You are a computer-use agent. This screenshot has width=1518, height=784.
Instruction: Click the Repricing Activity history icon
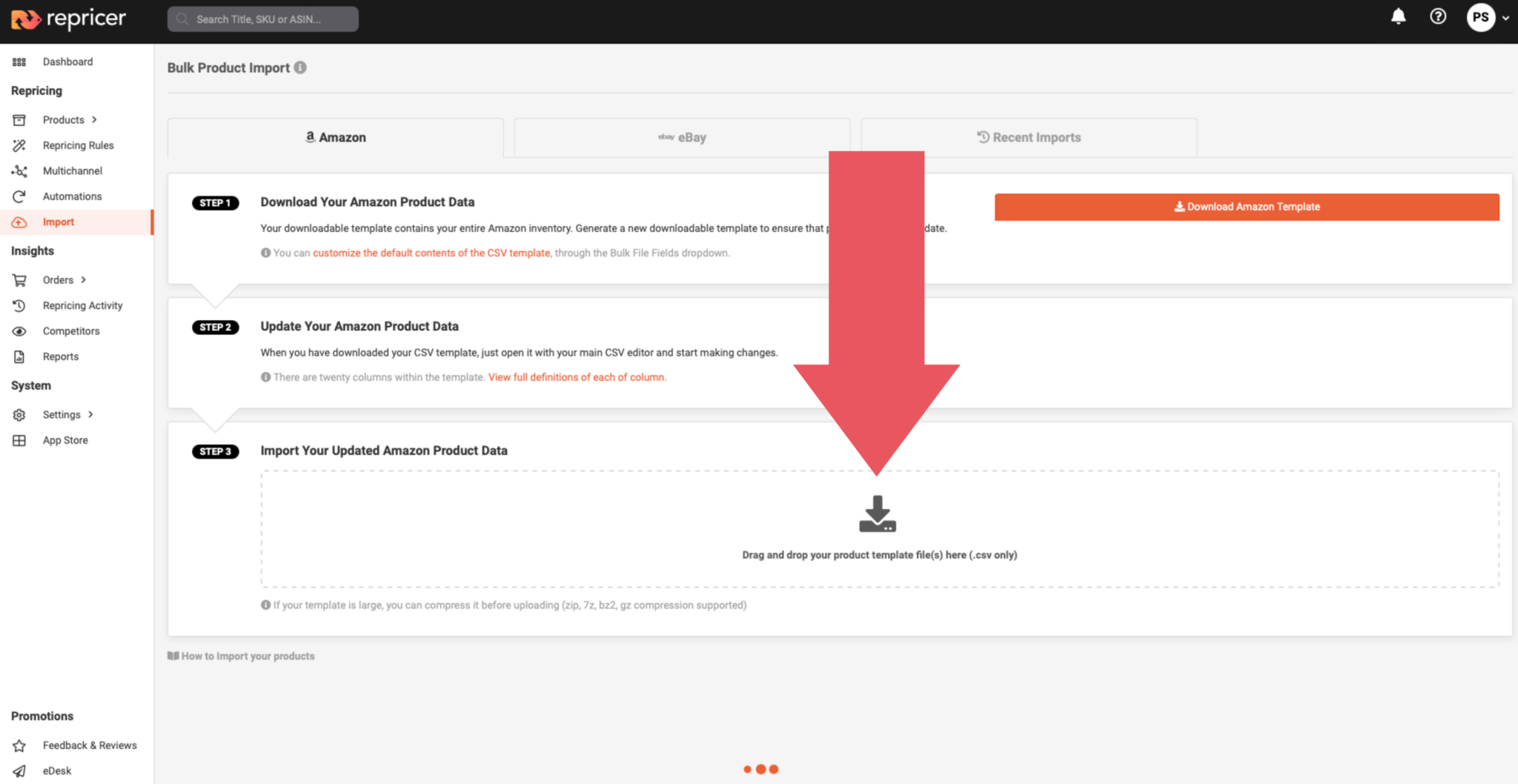click(x=19, y=306)
